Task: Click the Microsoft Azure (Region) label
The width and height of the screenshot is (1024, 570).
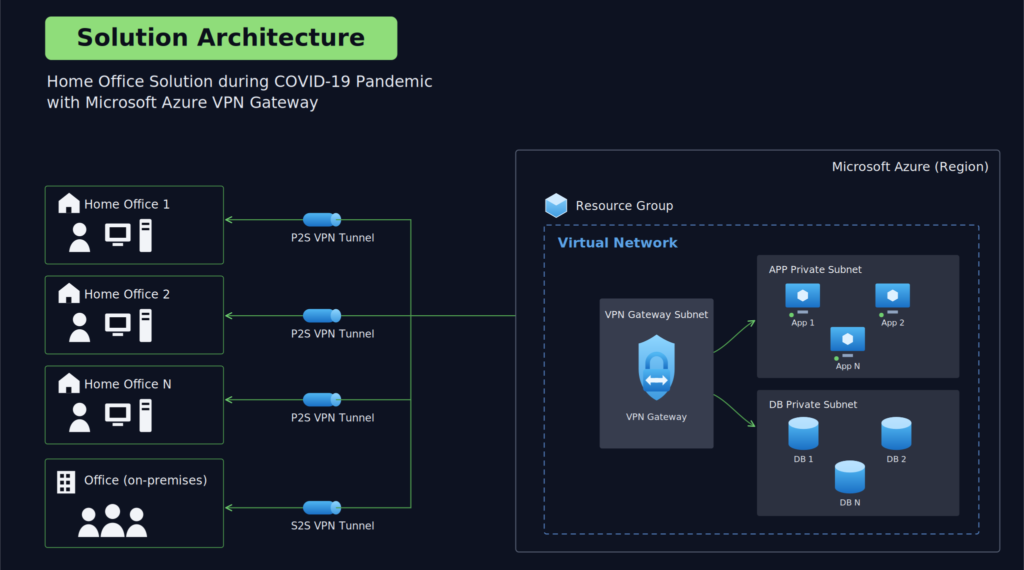Action: point(910,166)
